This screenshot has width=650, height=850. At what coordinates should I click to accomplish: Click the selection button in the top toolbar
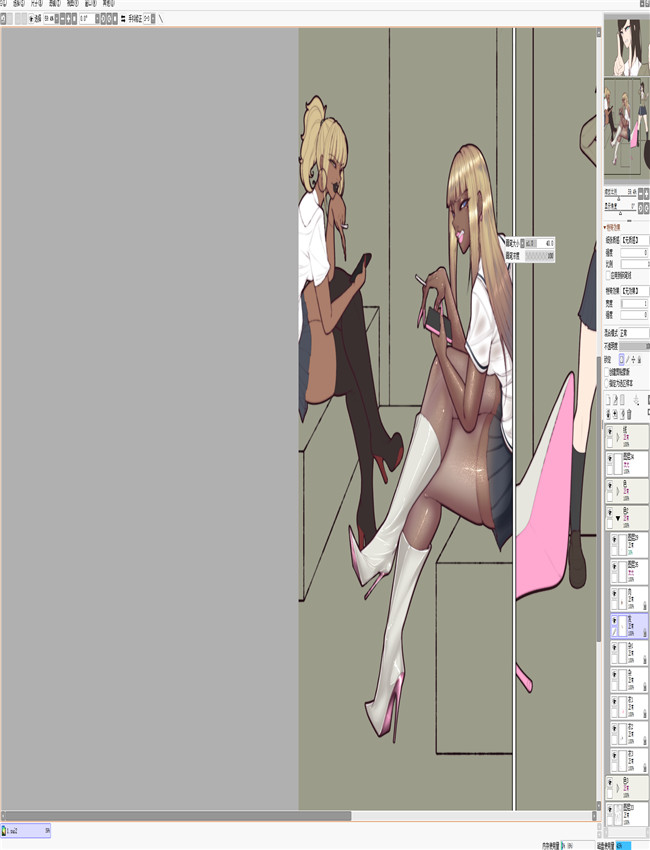click(x=36, y=18)
